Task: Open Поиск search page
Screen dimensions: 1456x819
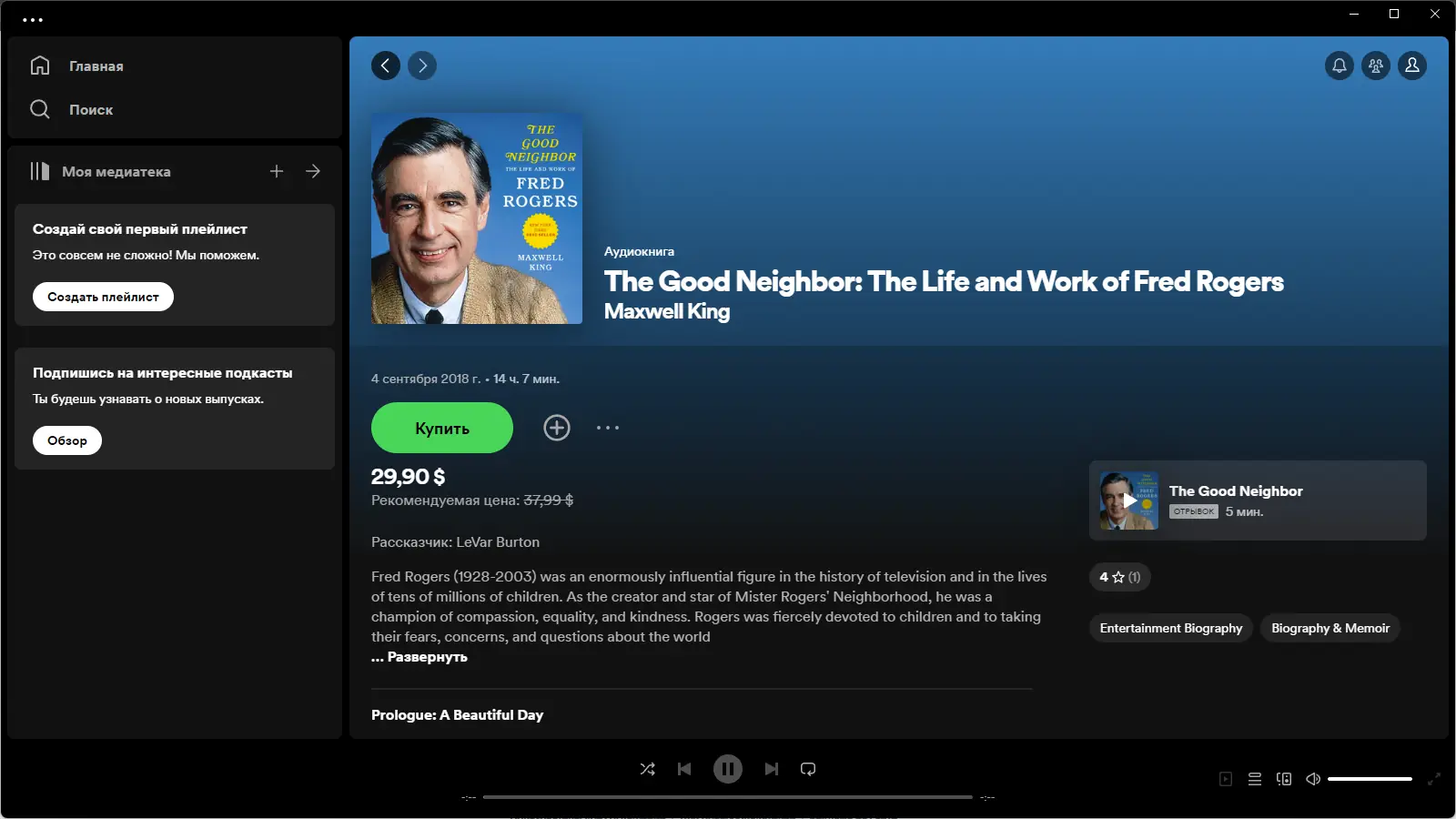Action: [91, 110]
